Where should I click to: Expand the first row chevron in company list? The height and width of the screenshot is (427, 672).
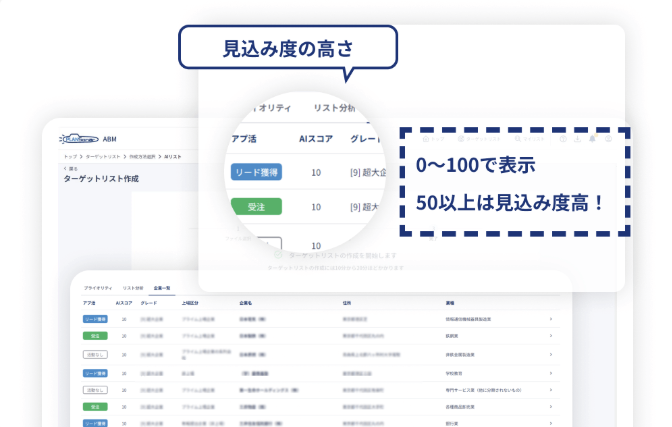click(550, 320)
